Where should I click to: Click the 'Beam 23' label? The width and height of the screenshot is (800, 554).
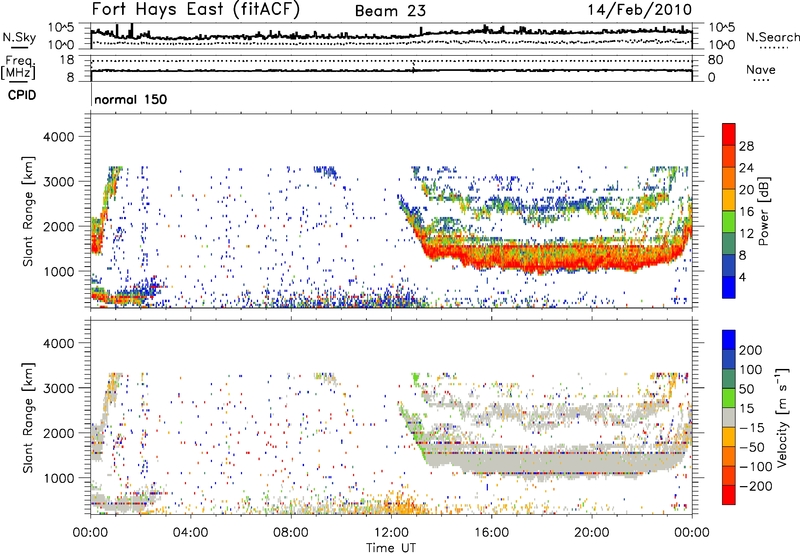(x=390, y=11)
